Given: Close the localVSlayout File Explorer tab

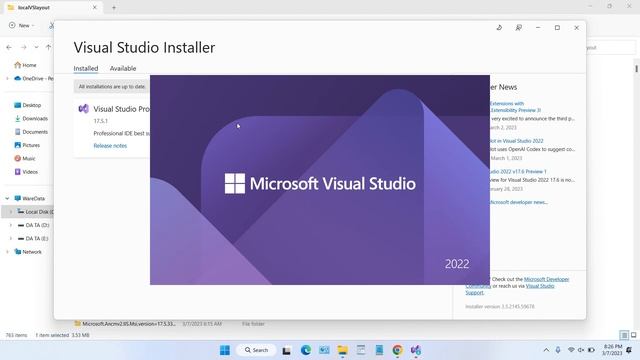Looking at the screenshot, I should (x=95, y=7).
